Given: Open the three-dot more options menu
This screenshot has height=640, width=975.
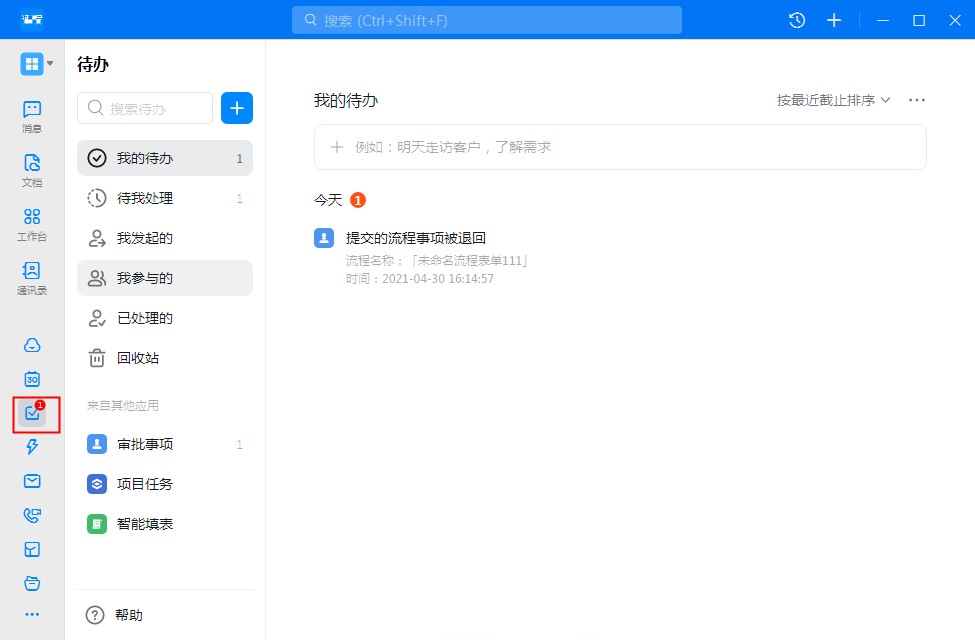Looking at the screenshot, I should pyautogui.click(x=916, y=100).
